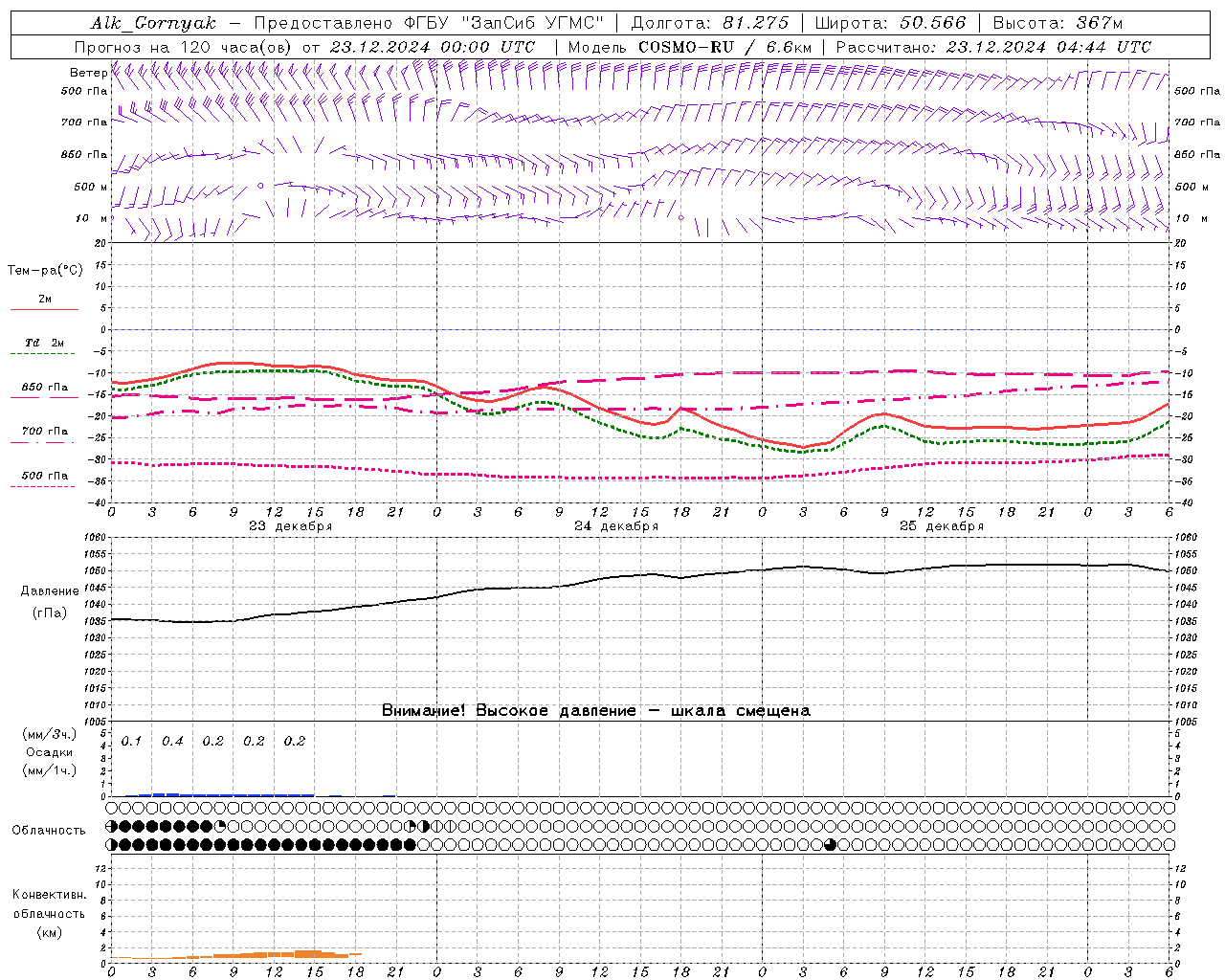Click the 850 гПа temperature legend entry
The image size is (1225, 980).
pos(44,389)
